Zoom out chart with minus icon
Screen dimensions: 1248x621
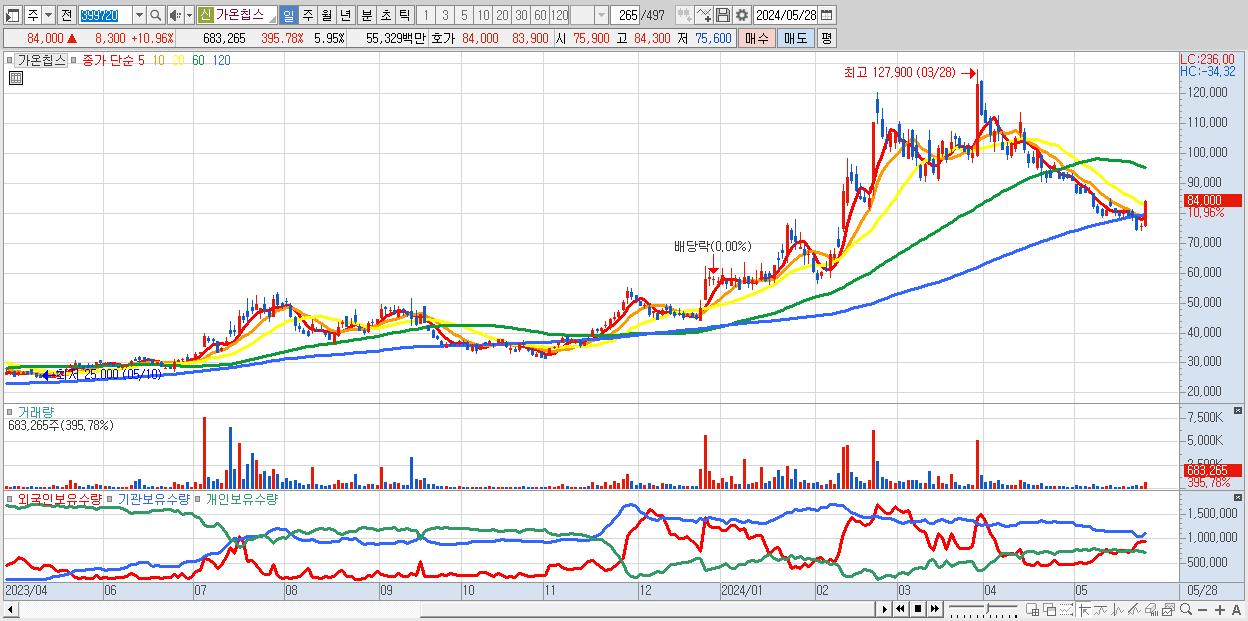[1202, 610]
